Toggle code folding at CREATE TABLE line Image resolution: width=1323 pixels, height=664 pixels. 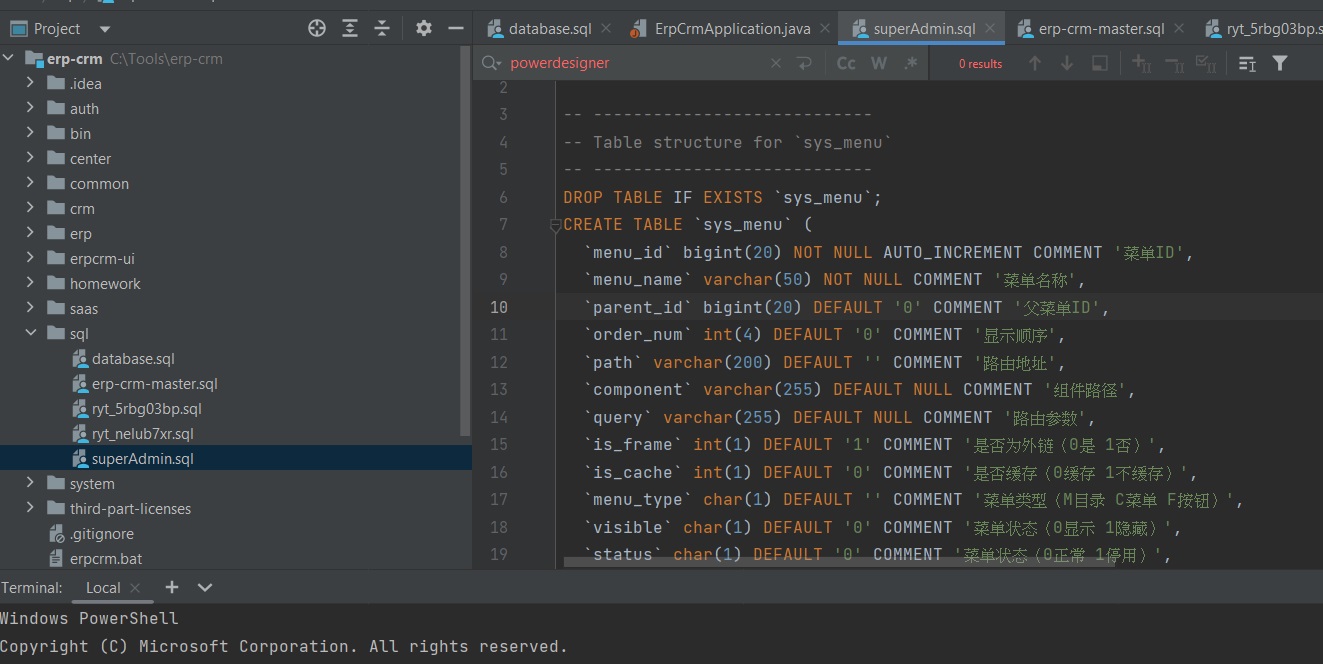click(556, 226)
